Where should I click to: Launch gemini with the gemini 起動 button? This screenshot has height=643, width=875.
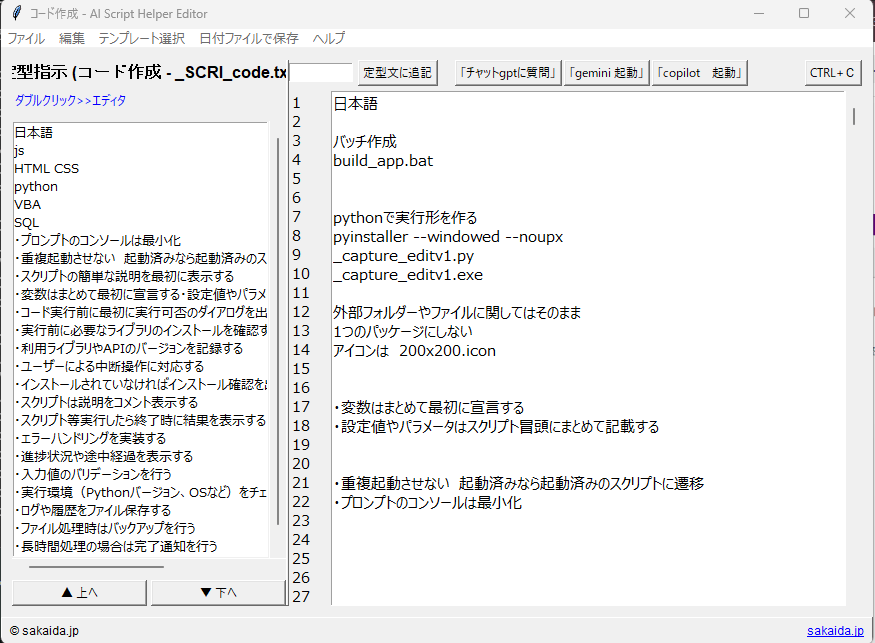tap(606, 73)
